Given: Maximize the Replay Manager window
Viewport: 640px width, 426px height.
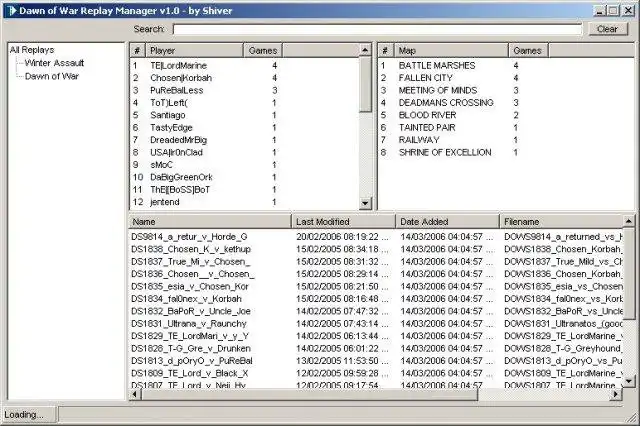Looking at the screenshot, I should [x=613, y=11].
